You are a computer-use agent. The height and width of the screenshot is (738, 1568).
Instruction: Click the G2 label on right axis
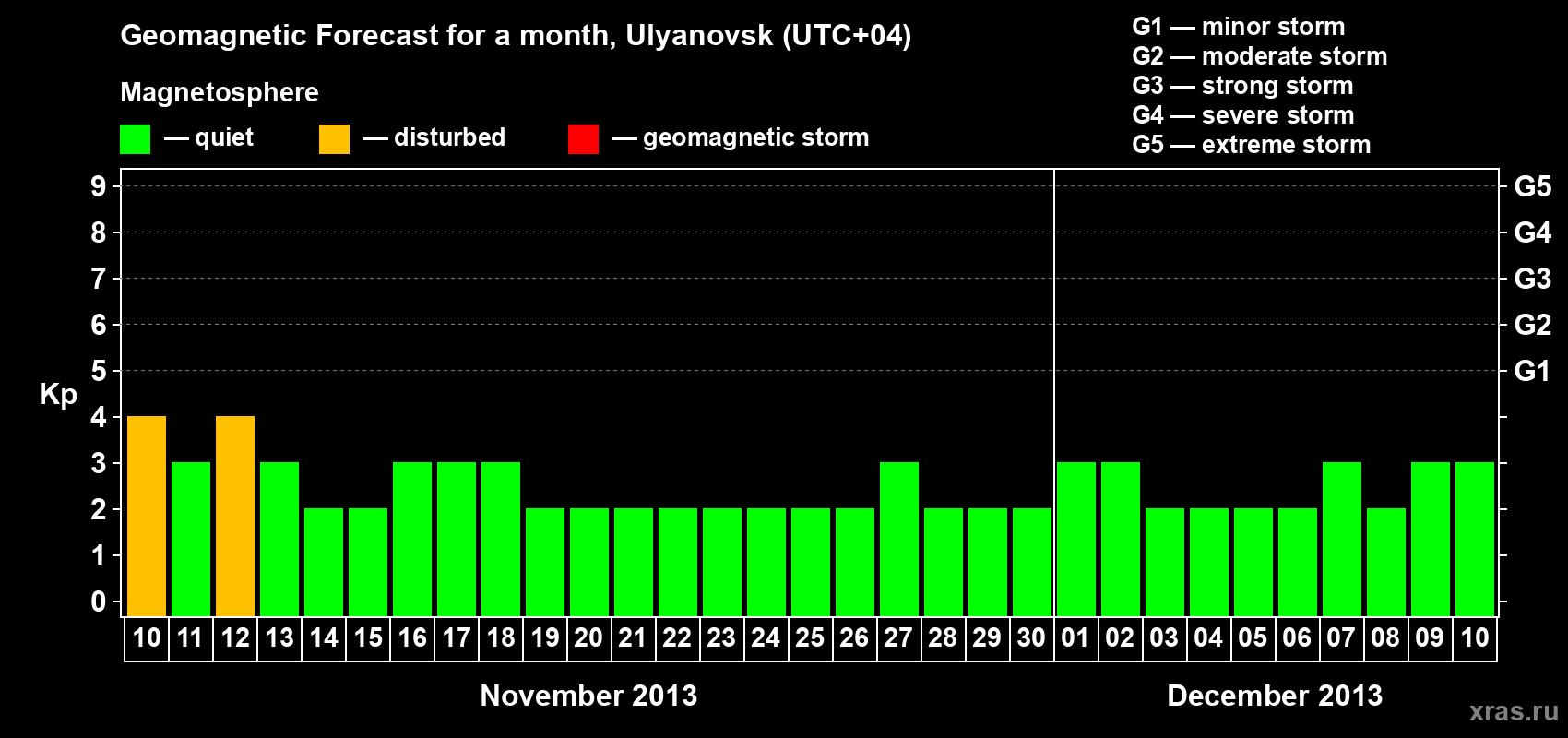point(1533,325)
